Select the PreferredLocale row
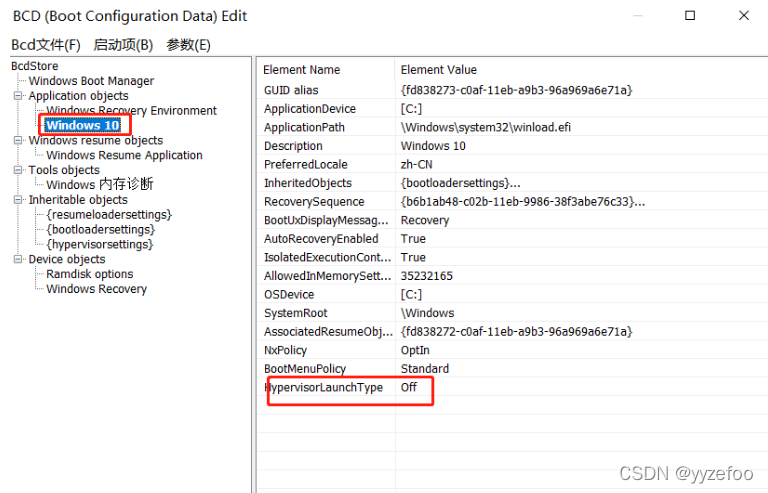Image resolution: width=768 pixels, height=493 pixels. click(x=513, y=164)
